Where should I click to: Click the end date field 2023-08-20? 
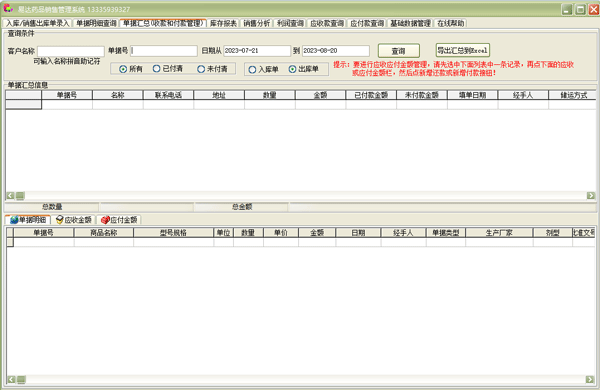pyautogui.click(x=336, y=51)
